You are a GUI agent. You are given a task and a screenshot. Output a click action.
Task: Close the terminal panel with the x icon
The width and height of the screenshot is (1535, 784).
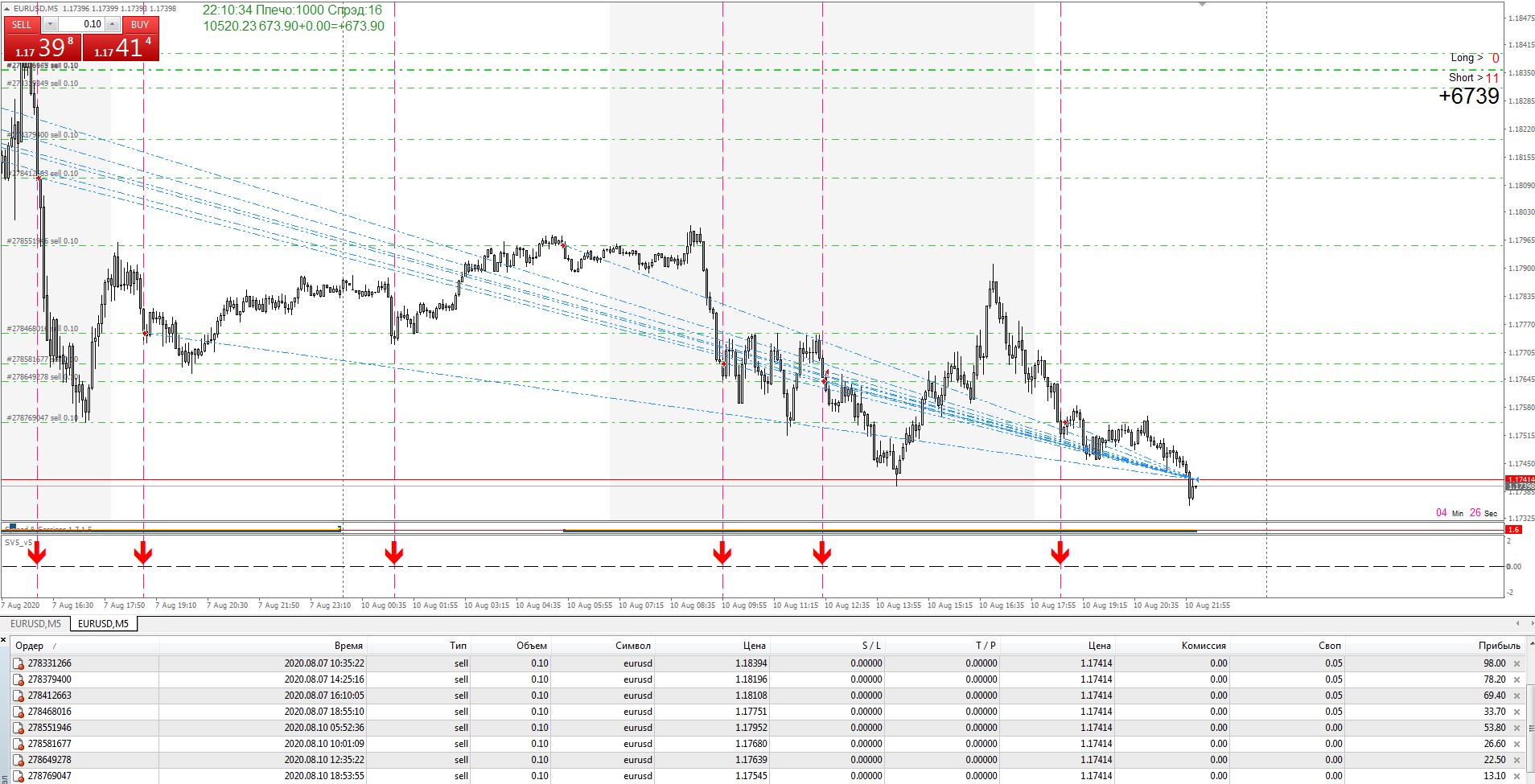5,641
